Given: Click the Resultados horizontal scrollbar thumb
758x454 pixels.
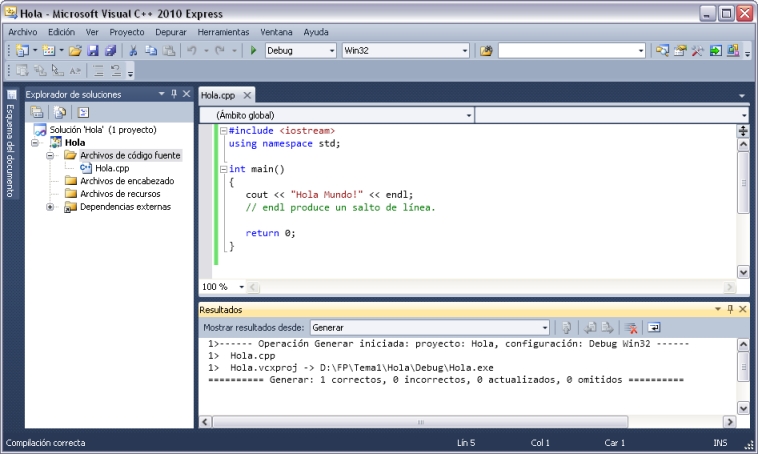Looking at the screenshot, I should pos(420,422).
